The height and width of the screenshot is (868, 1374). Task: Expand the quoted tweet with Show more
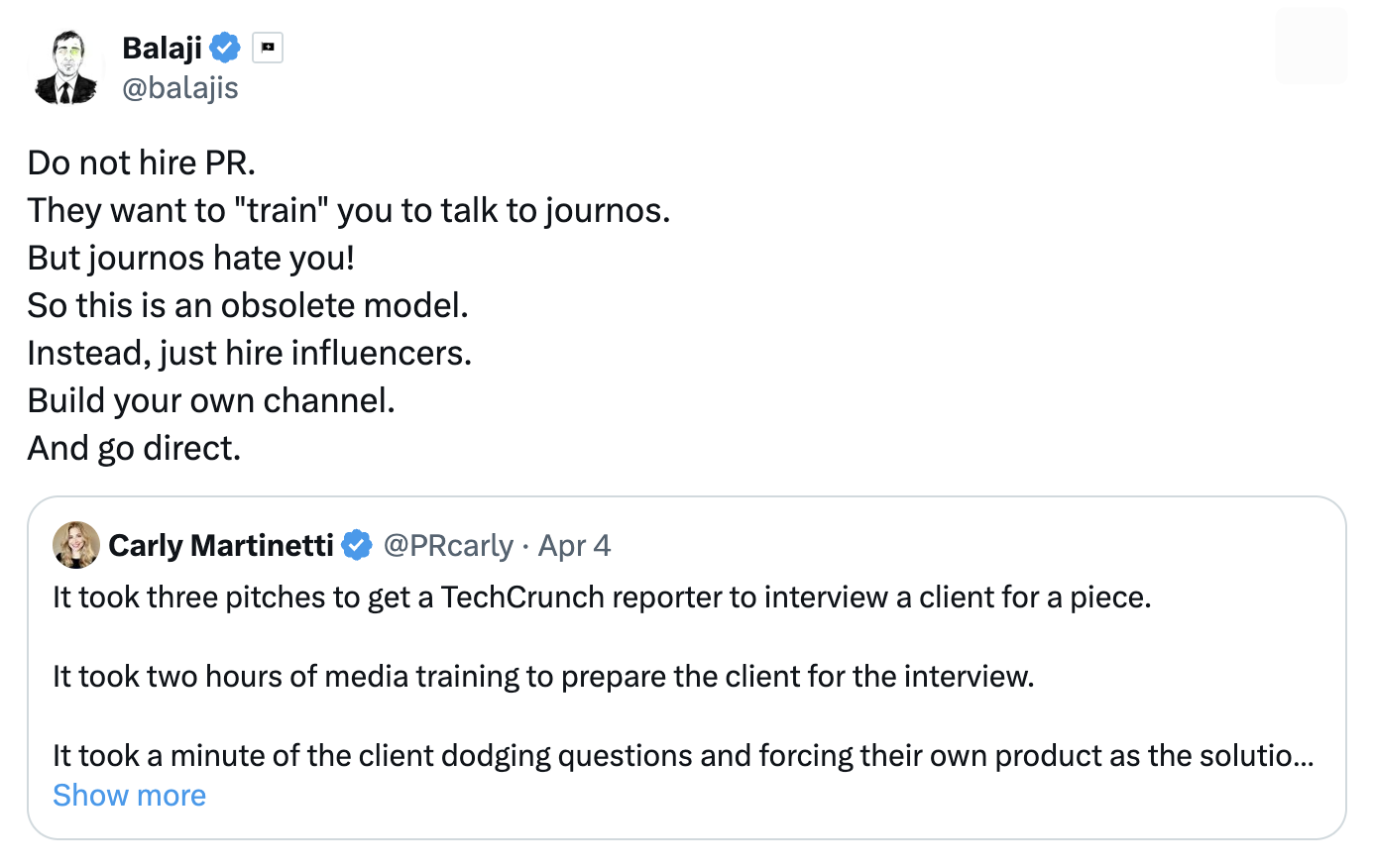pos(129,796)
